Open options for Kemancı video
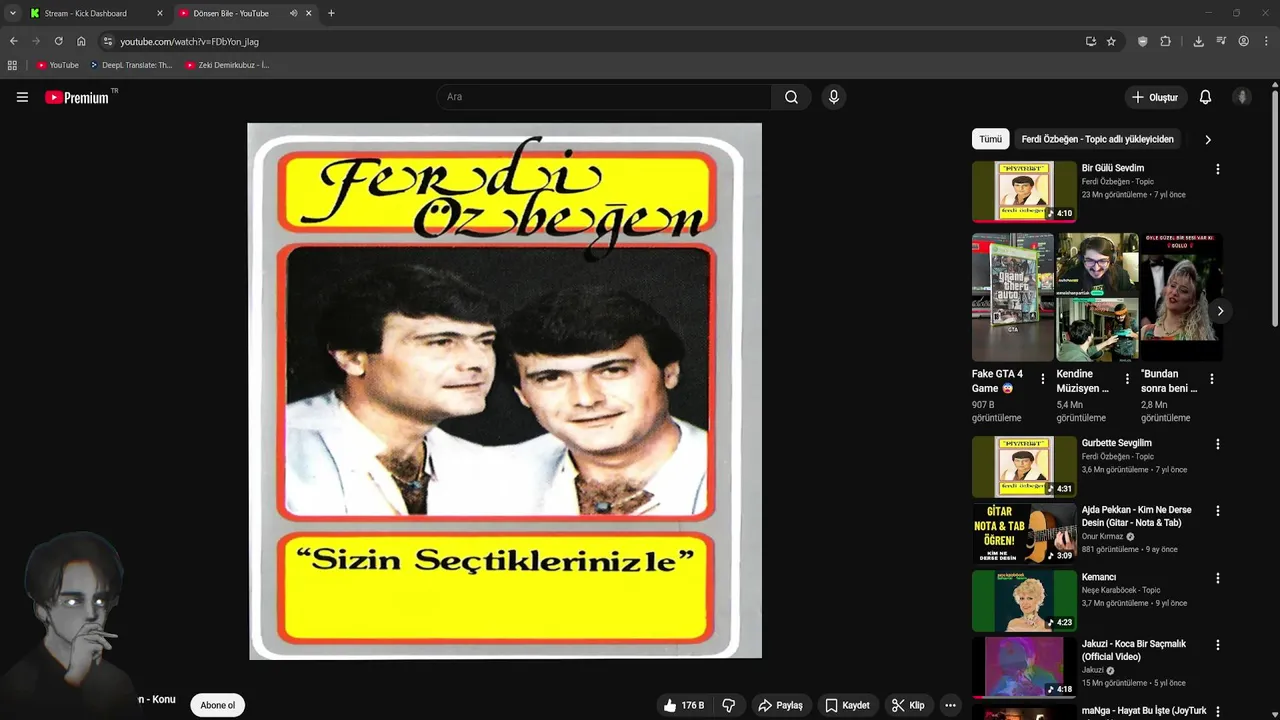This screenshot has width=1280, height=720. [1217, 578]
